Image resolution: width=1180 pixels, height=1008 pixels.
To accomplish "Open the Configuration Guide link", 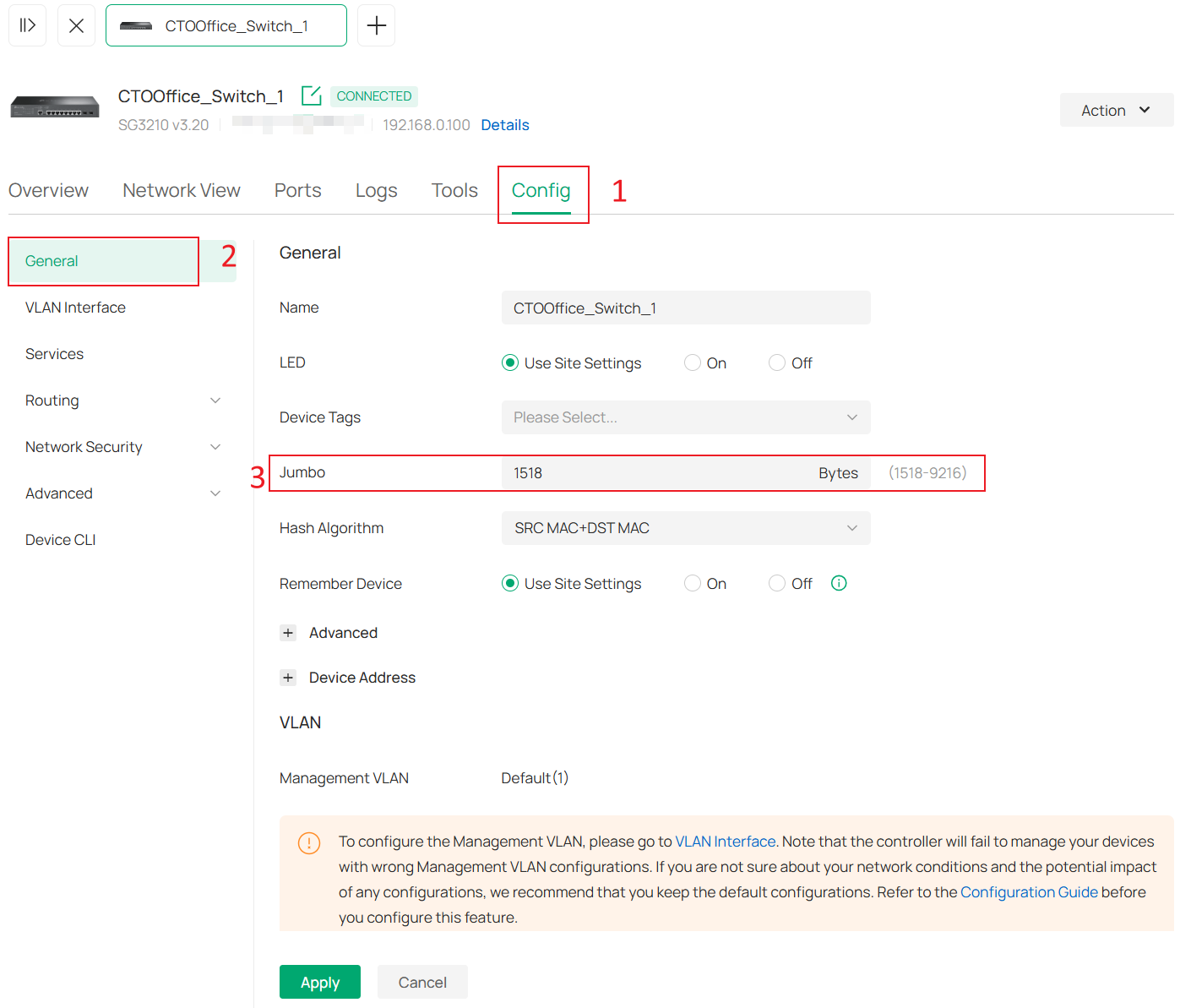I will [1028, 892].
